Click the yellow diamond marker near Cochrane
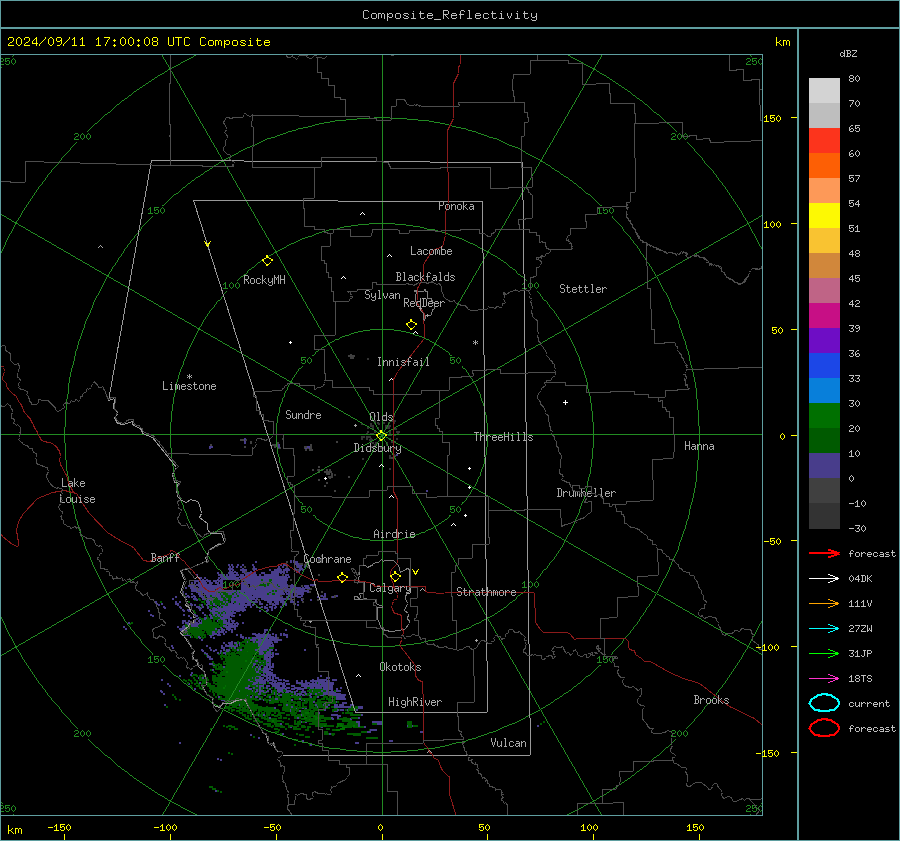This screenshot has width=900, height=841. click(343, 577)
